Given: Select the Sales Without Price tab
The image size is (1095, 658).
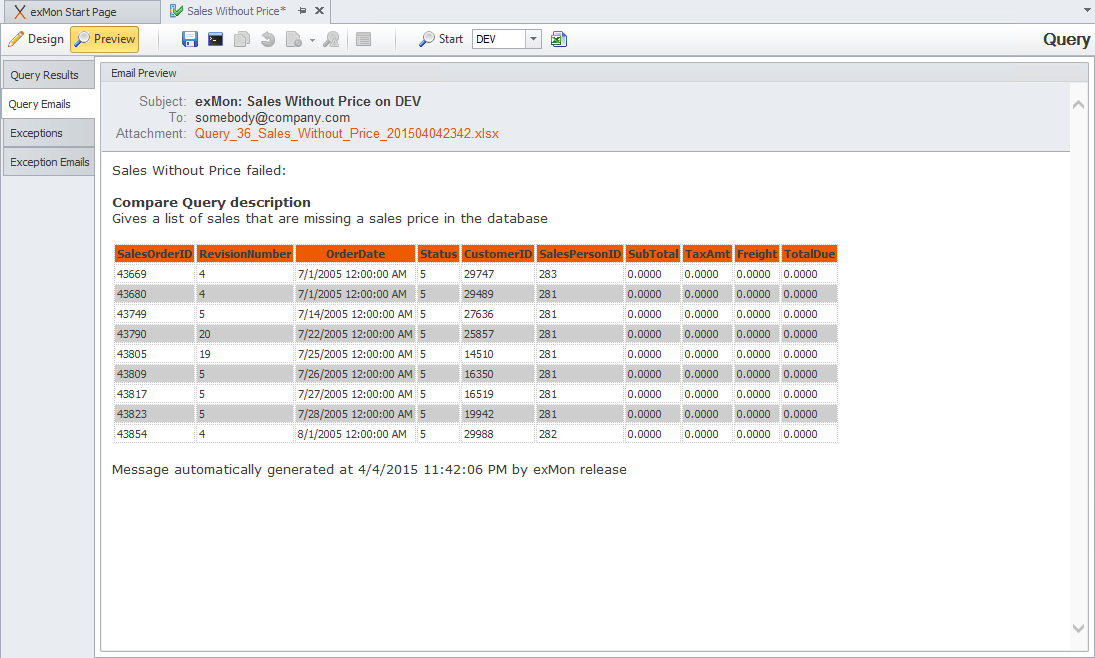Looking at the screenshot, I should click(236, 11).
